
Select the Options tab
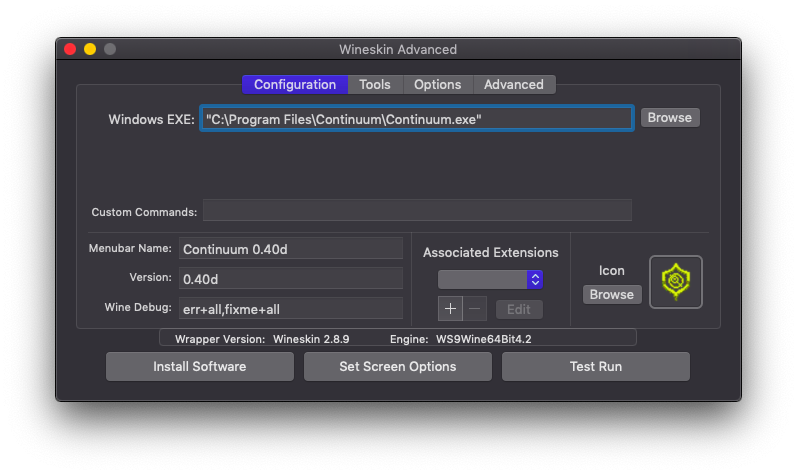click(437, 85)
